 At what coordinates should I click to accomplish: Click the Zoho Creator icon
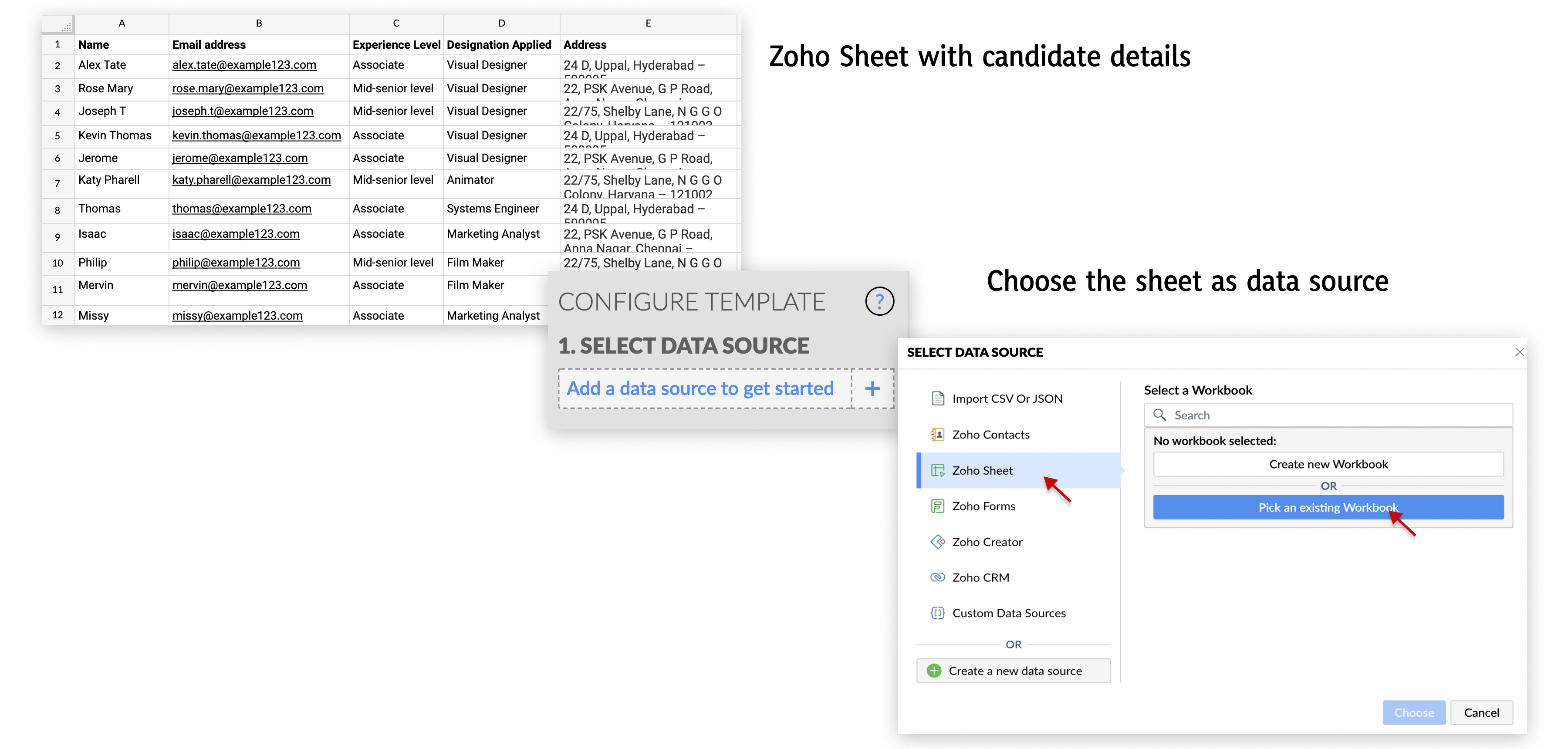(937, 542)
